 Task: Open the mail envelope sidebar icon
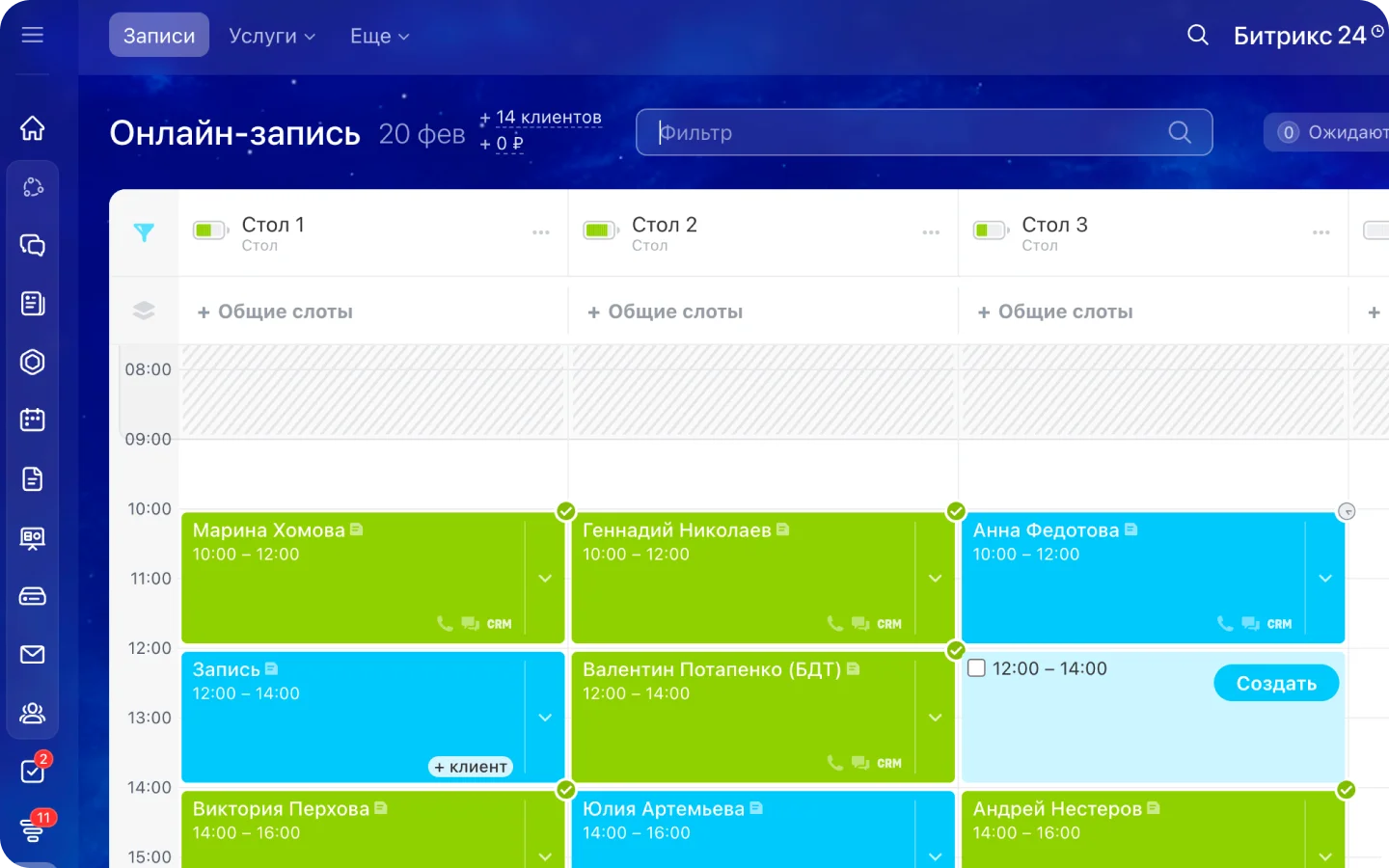click(33, 655)
